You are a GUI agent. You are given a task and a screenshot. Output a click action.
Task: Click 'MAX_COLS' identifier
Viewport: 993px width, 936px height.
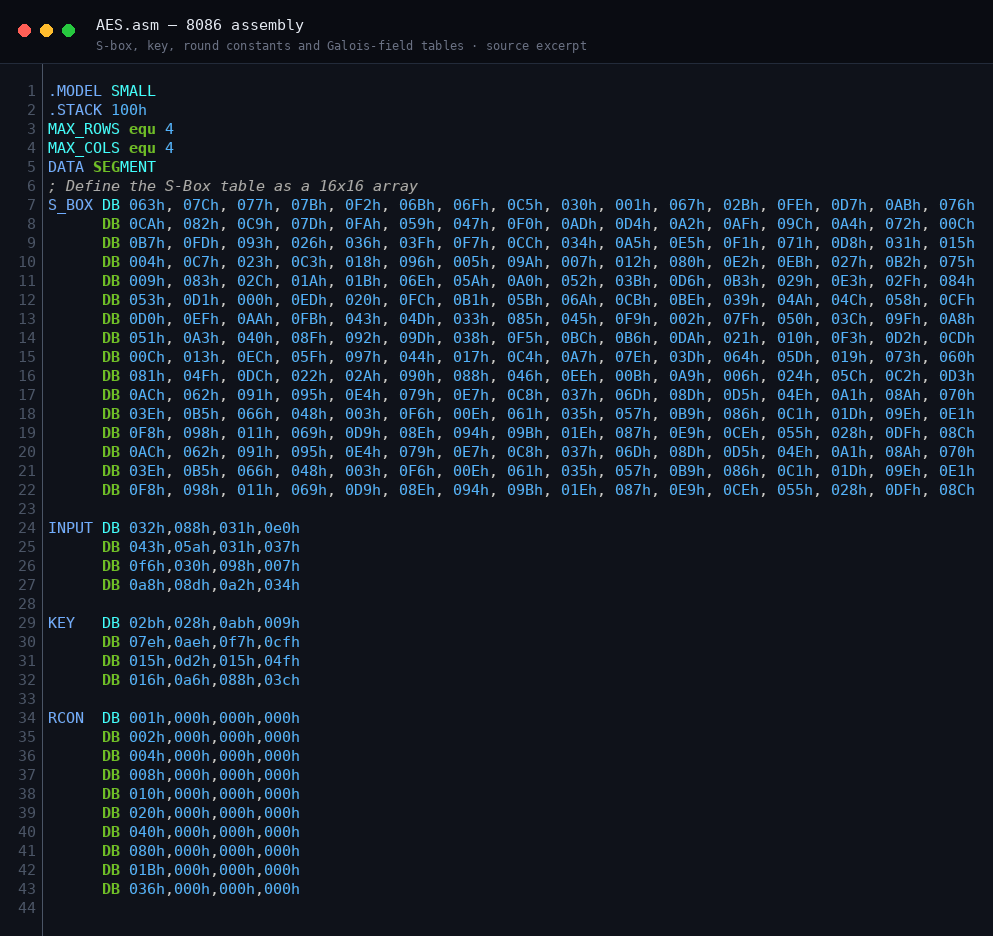pyautogui.click(x=84, y=148)
